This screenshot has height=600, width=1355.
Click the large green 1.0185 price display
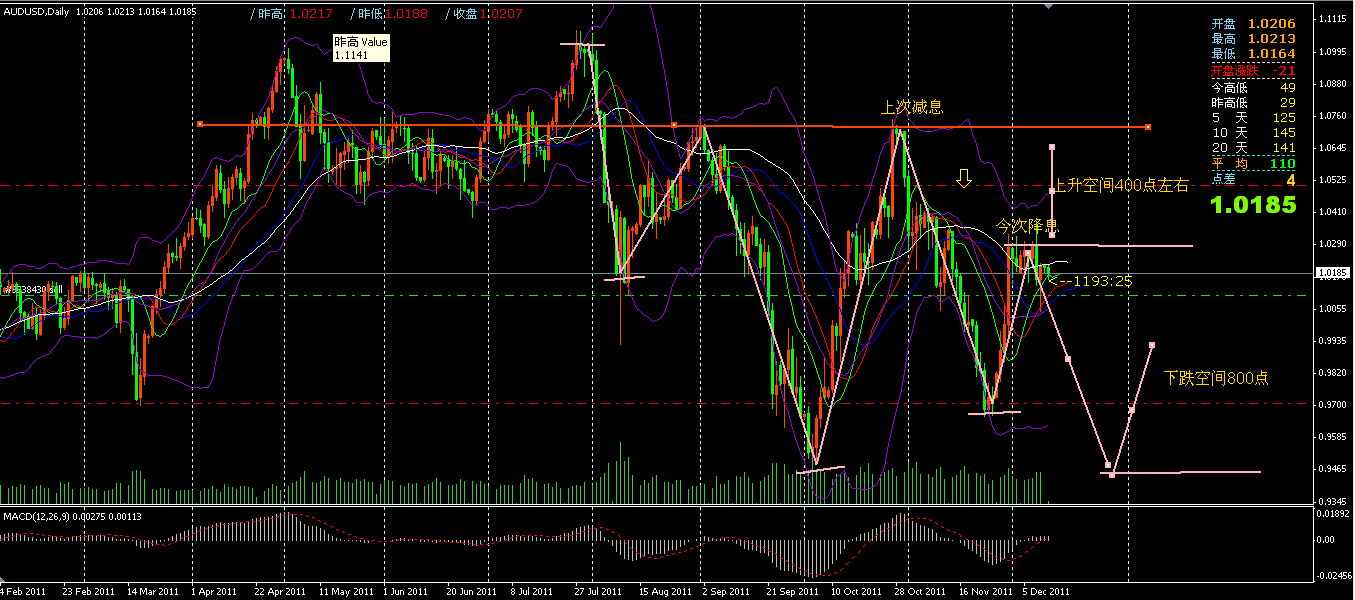(1254, 206)
